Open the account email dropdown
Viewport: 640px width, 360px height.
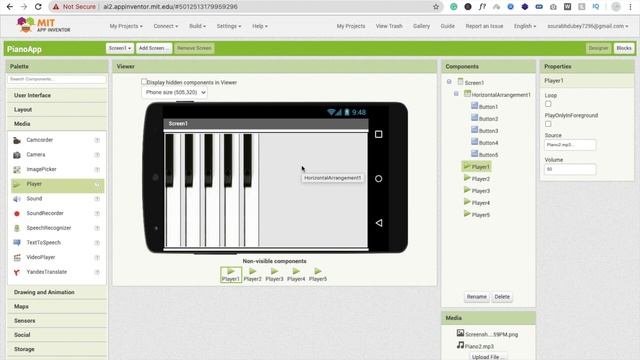(588, 26)
